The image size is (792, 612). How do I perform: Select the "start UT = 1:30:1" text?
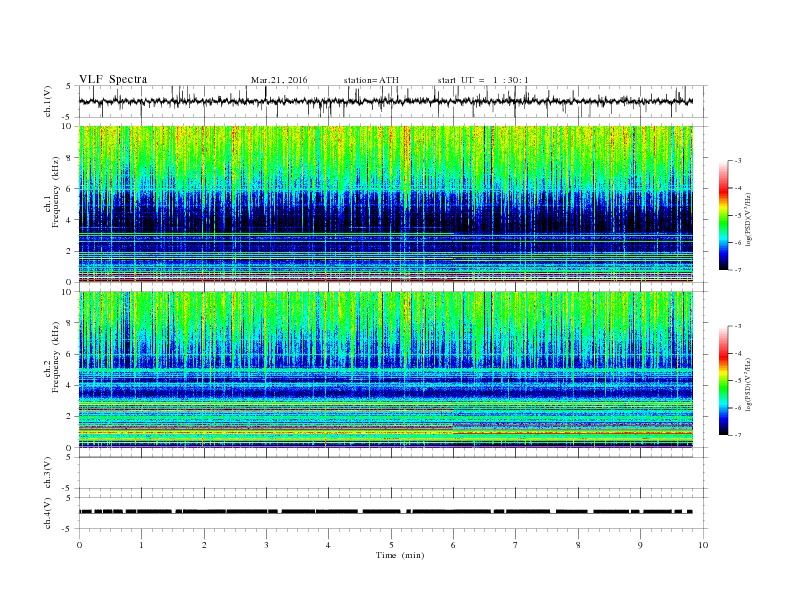pyautogui.click(x=483, y=80)
